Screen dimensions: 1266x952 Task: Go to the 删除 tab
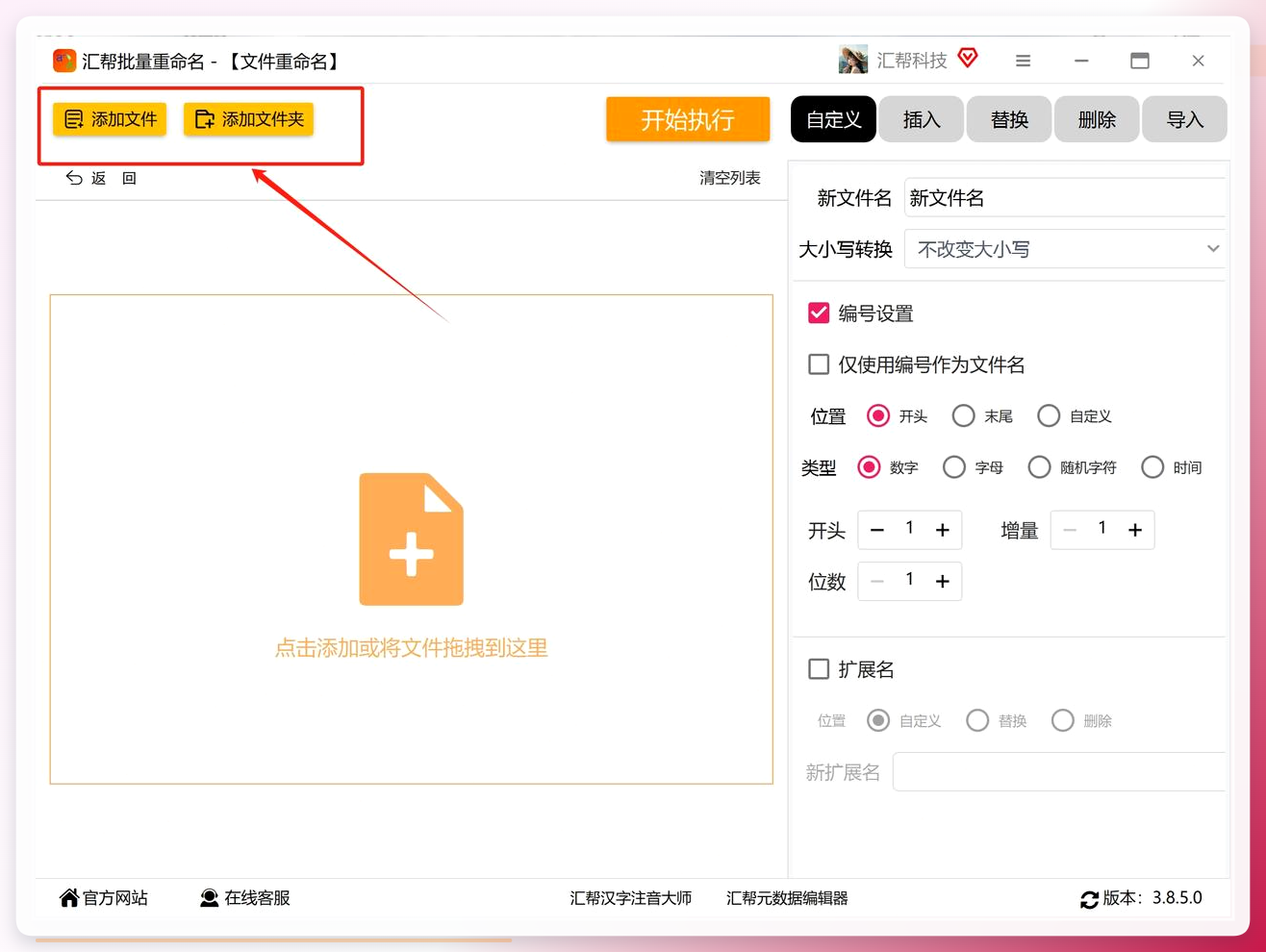tap(1097, 119)
